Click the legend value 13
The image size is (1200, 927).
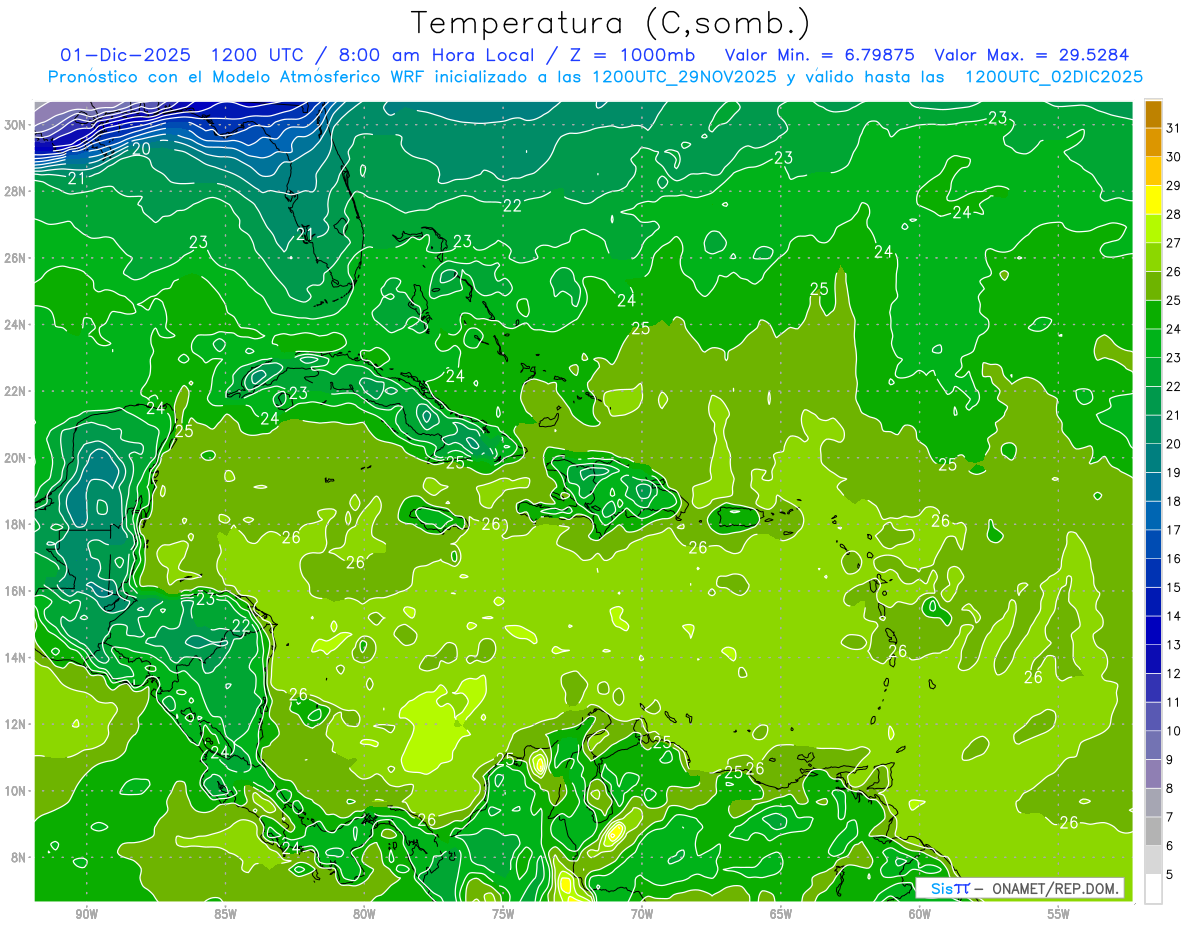point(1174,645)
